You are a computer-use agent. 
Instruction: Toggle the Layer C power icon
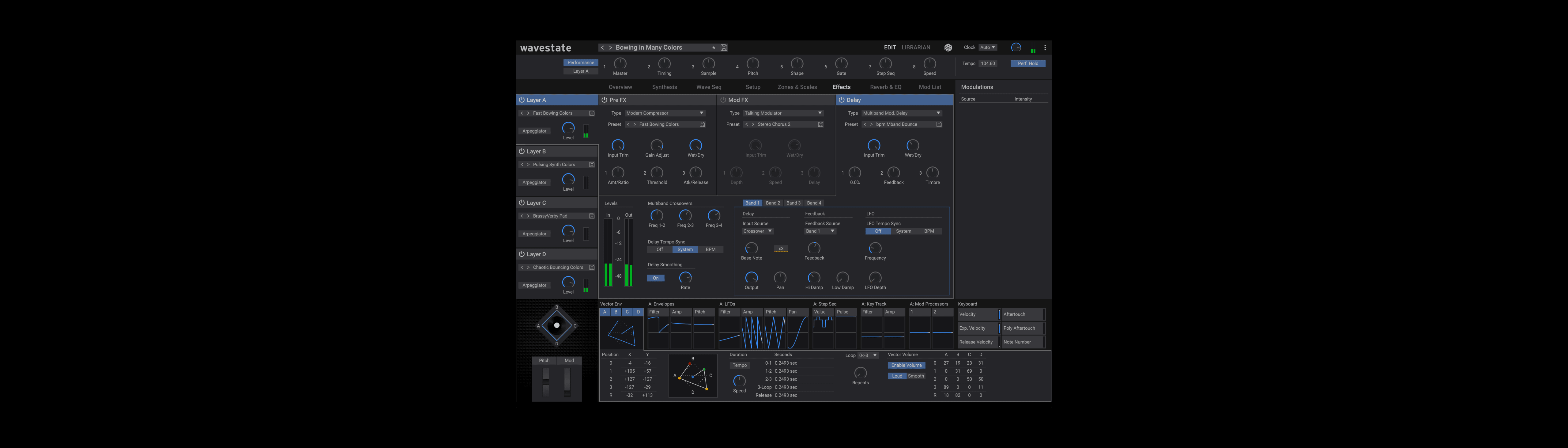point(522,203)
